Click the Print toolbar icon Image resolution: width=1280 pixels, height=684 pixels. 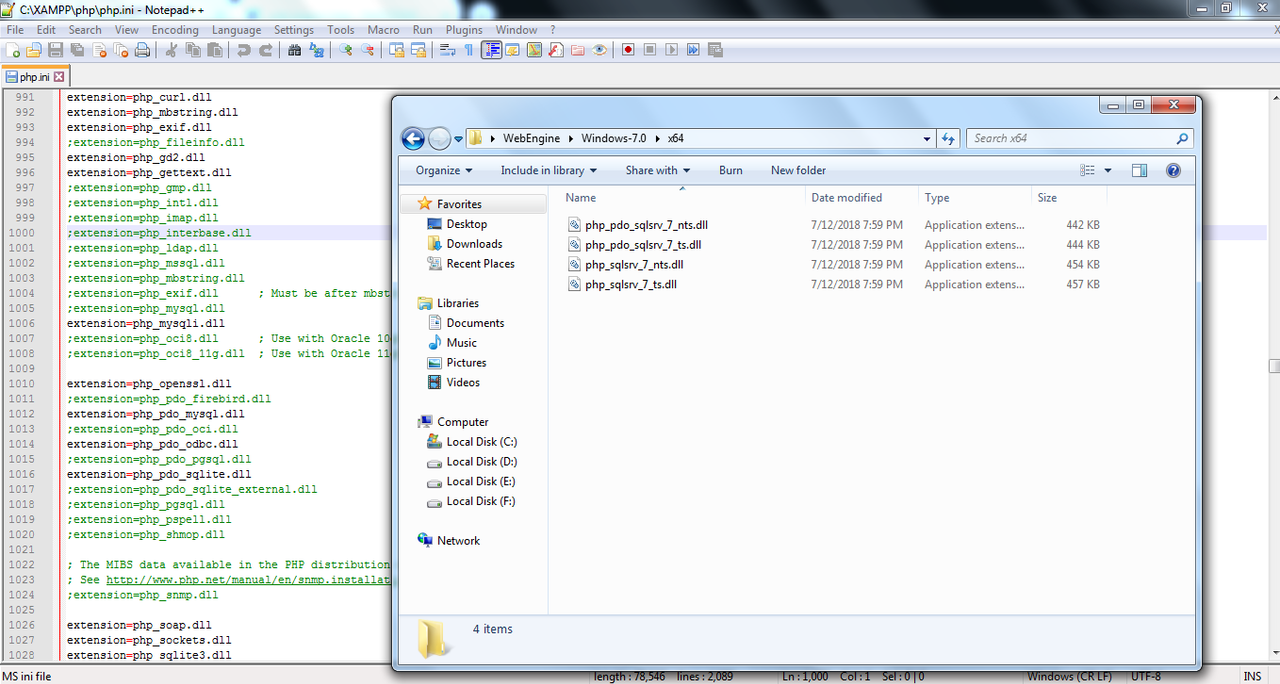click(x=141, y=50)
